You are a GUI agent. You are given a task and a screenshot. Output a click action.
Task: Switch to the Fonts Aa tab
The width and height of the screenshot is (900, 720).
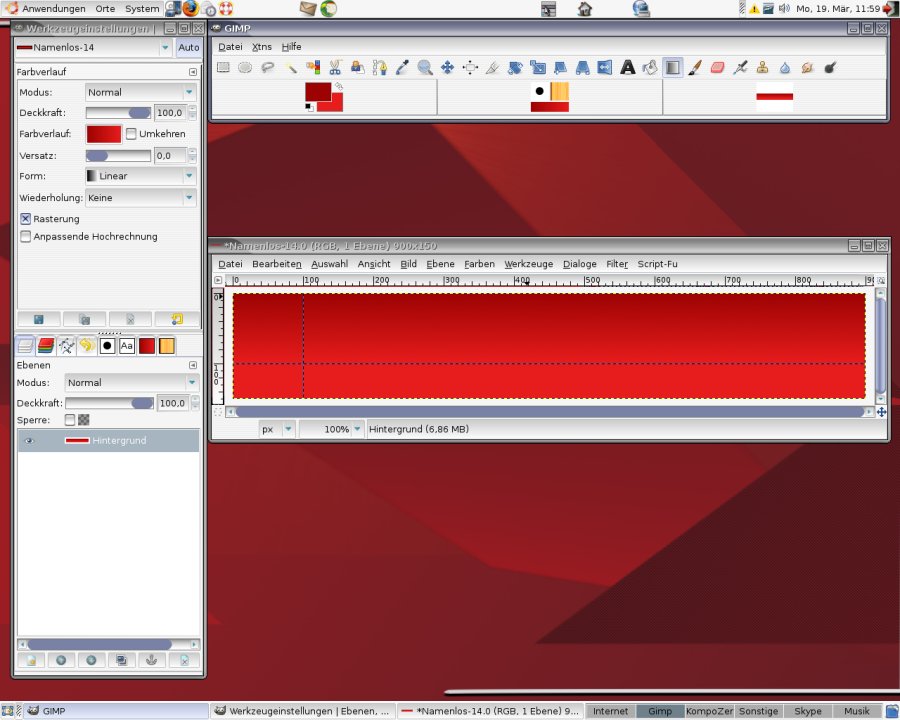click(127, 346)
